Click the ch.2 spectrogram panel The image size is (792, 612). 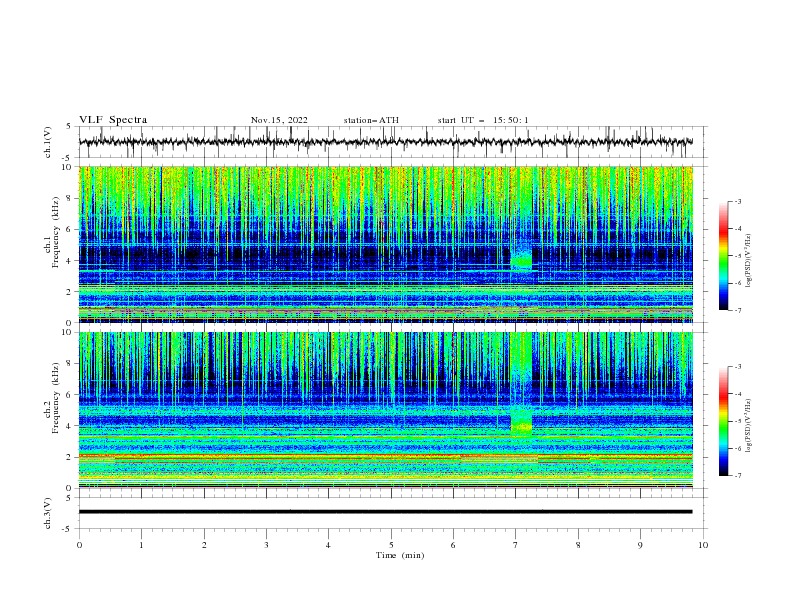(386, 410)
